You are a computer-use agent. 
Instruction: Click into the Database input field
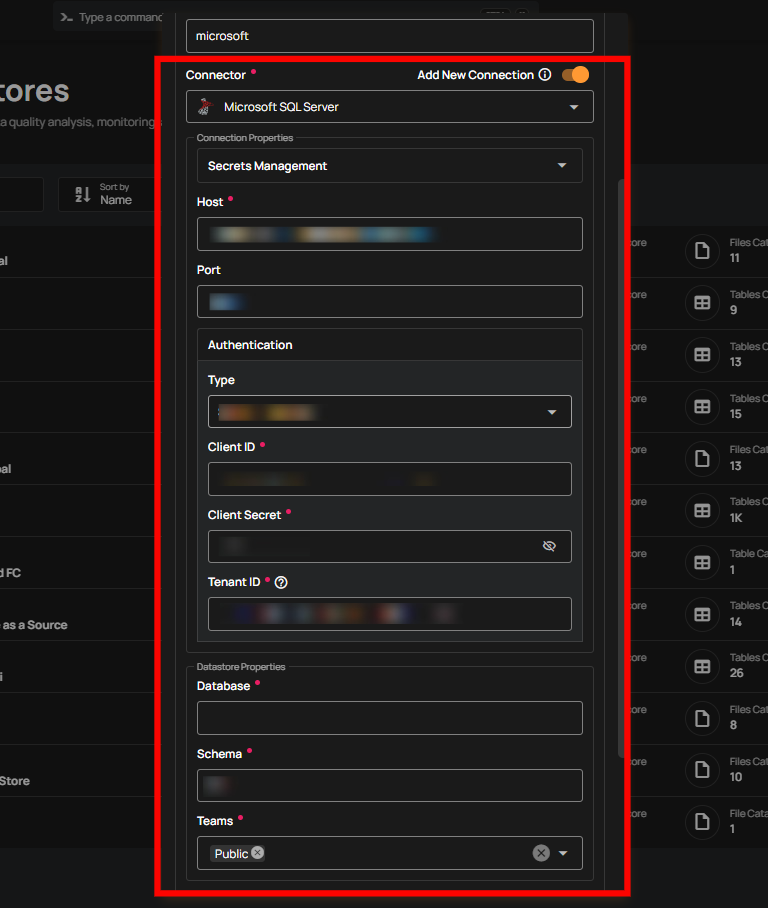point(389,718)
